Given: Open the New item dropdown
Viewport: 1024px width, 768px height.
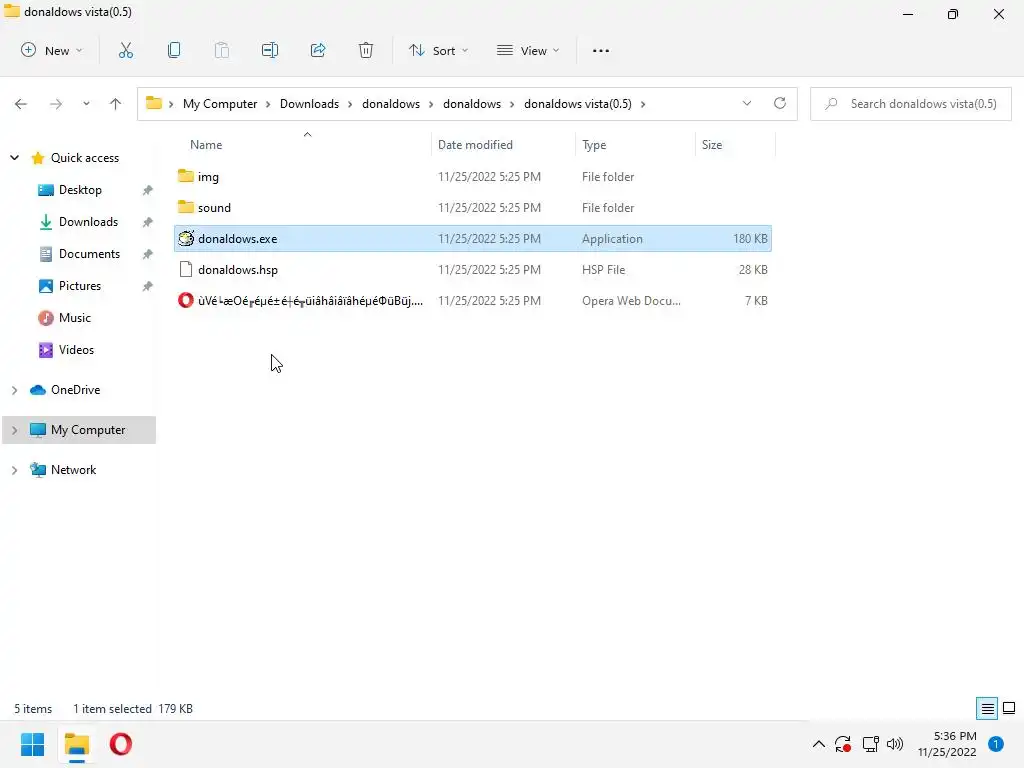Looking at the screenshot, I should 52,50.
